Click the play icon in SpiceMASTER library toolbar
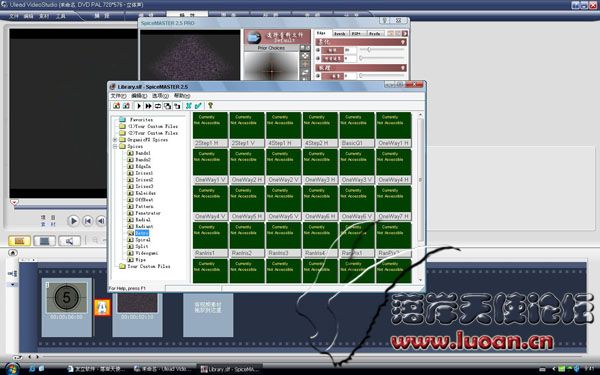Viewport: 600px width, 375px height. [139, 106]
